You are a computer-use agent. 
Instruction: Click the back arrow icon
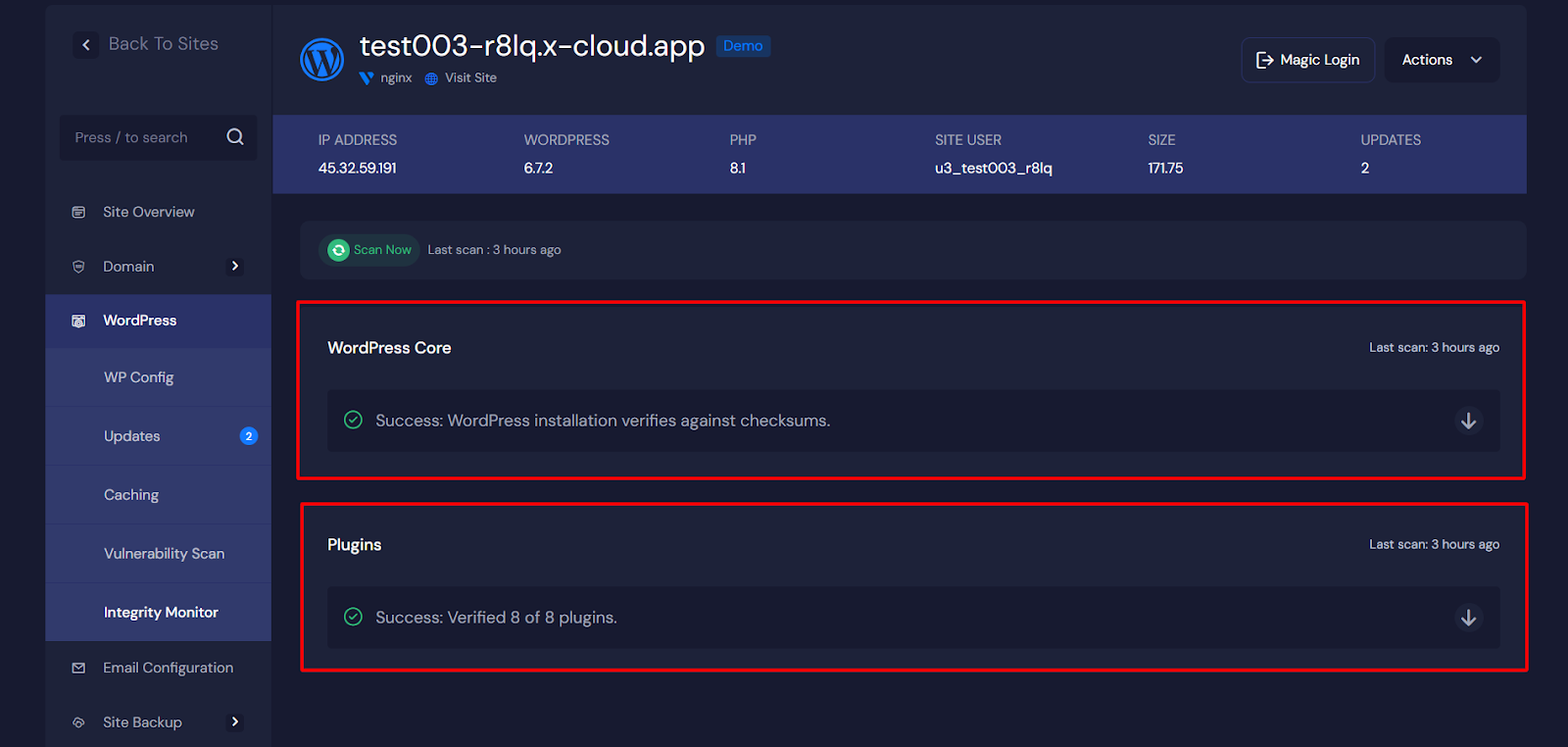pyautogui.click(x=86, y=44)
